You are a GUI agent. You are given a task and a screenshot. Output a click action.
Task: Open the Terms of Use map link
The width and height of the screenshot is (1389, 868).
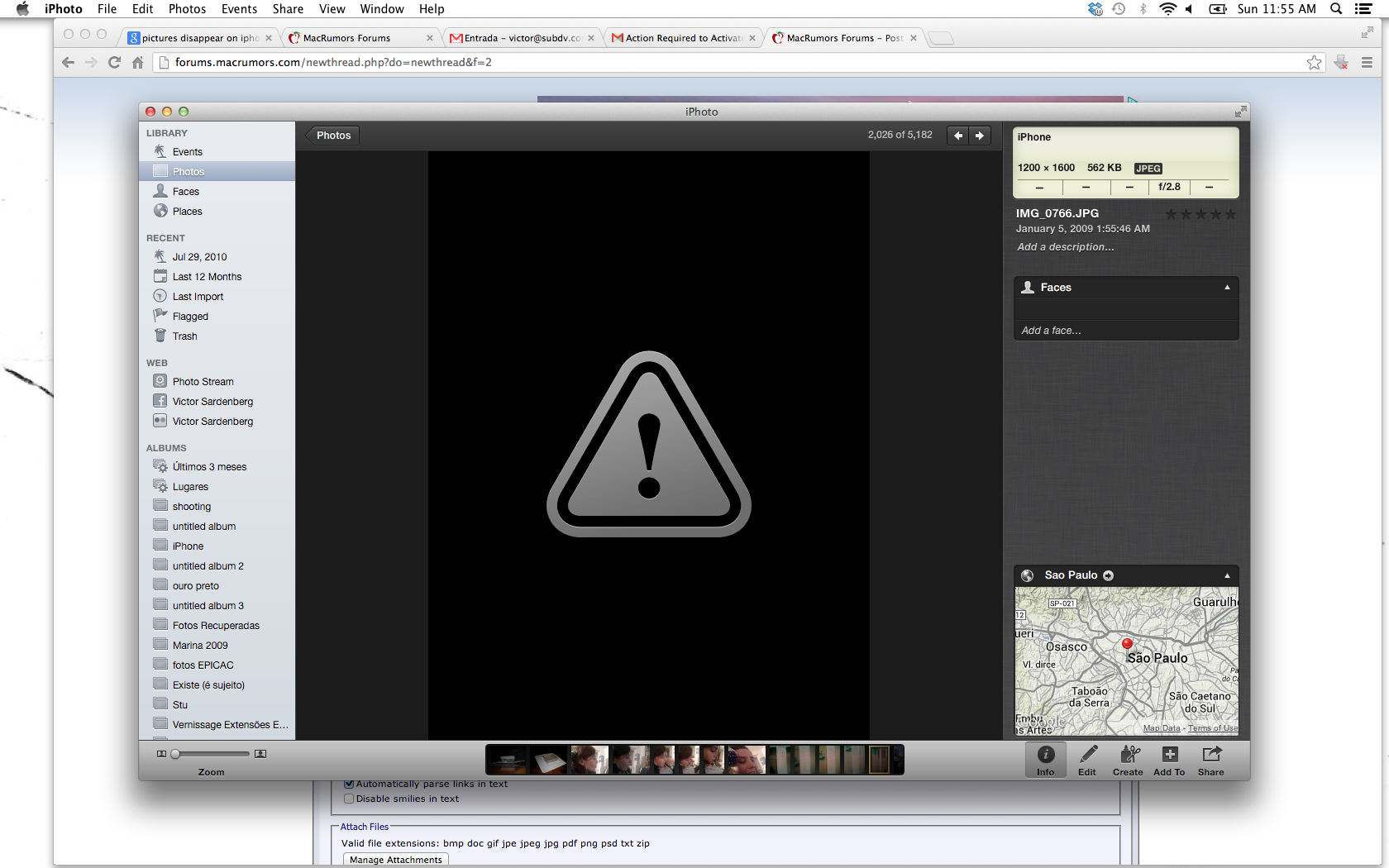tap(1213, 728)
